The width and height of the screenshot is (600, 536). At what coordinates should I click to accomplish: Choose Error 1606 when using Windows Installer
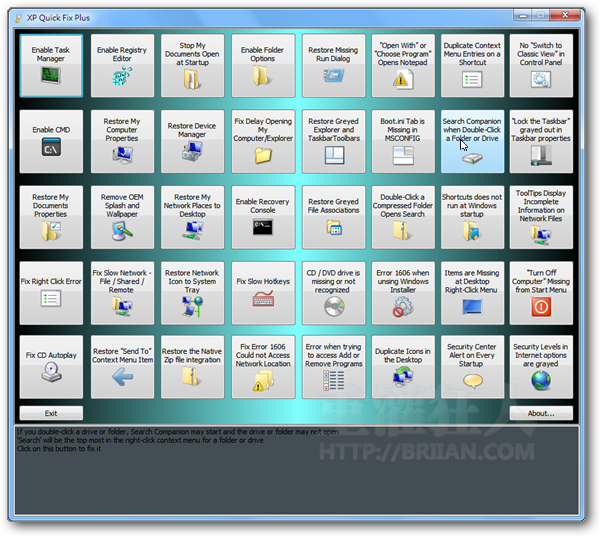(x=402, y=290)
